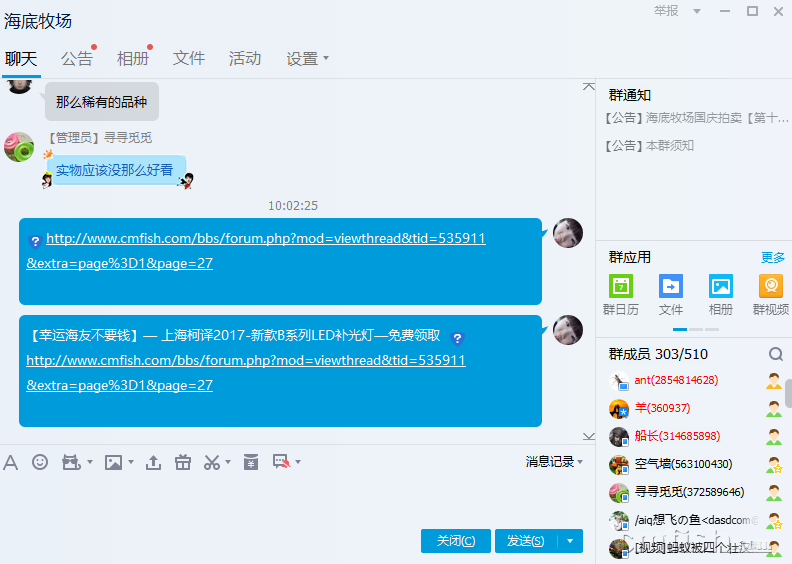The image size is (792, 564).
Task: Open the emoji picker smiley icon
Action: [40, 462]
